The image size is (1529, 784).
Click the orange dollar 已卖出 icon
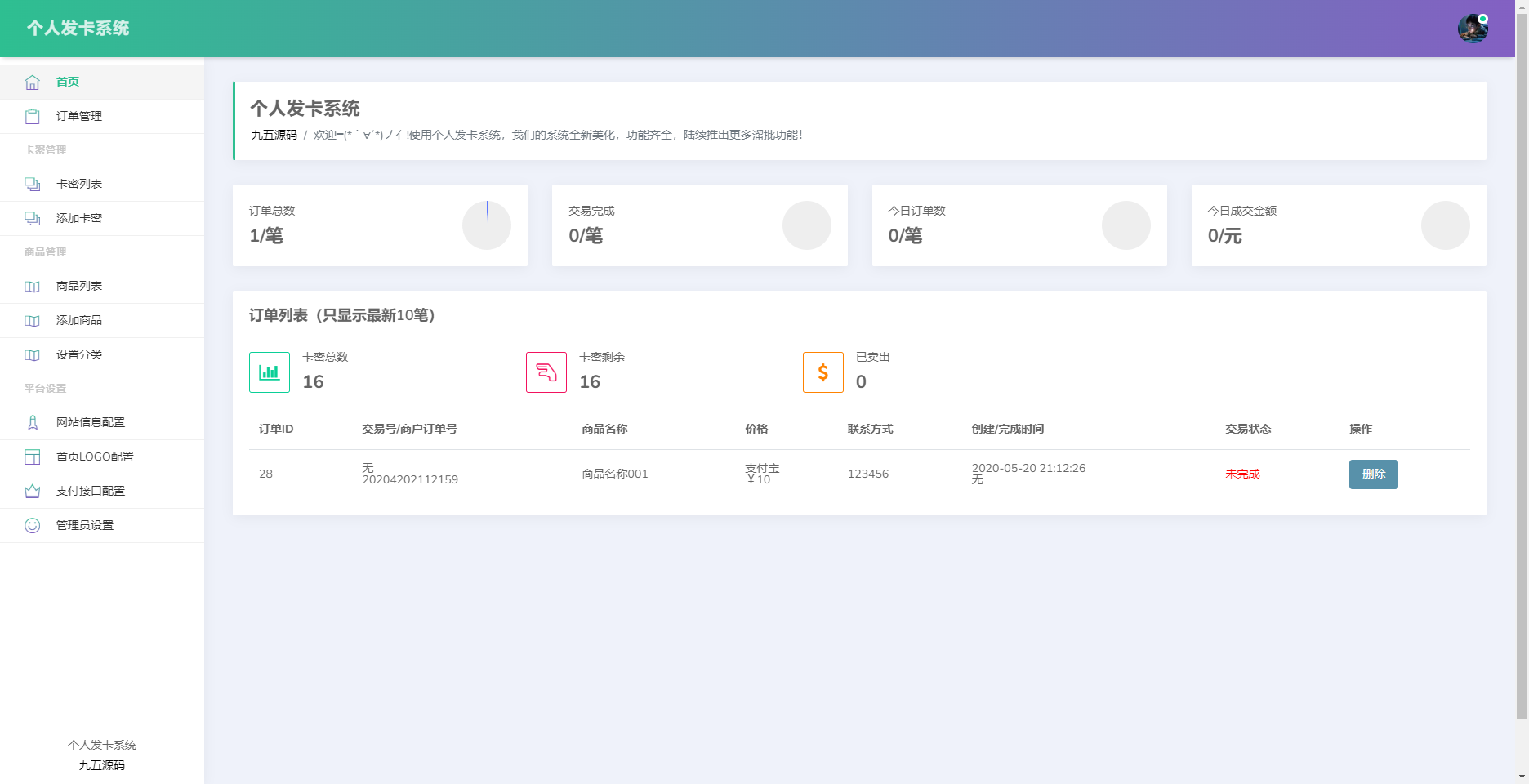(822, 372)
